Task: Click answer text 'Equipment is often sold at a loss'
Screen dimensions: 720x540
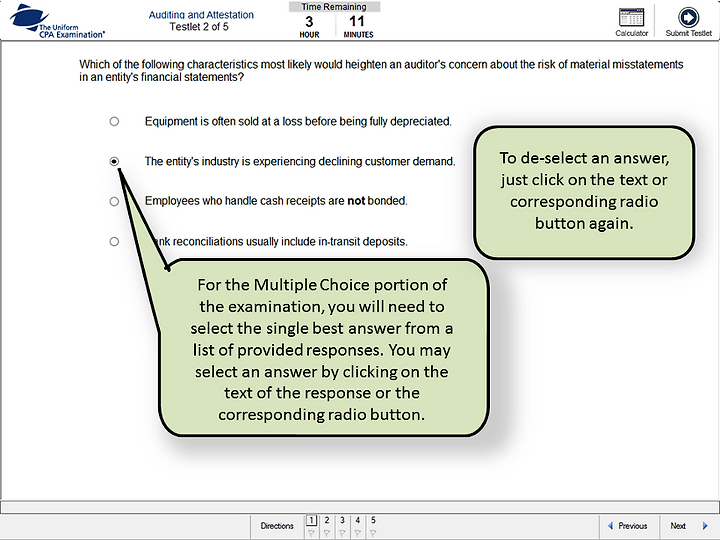Action: (298, 121)
